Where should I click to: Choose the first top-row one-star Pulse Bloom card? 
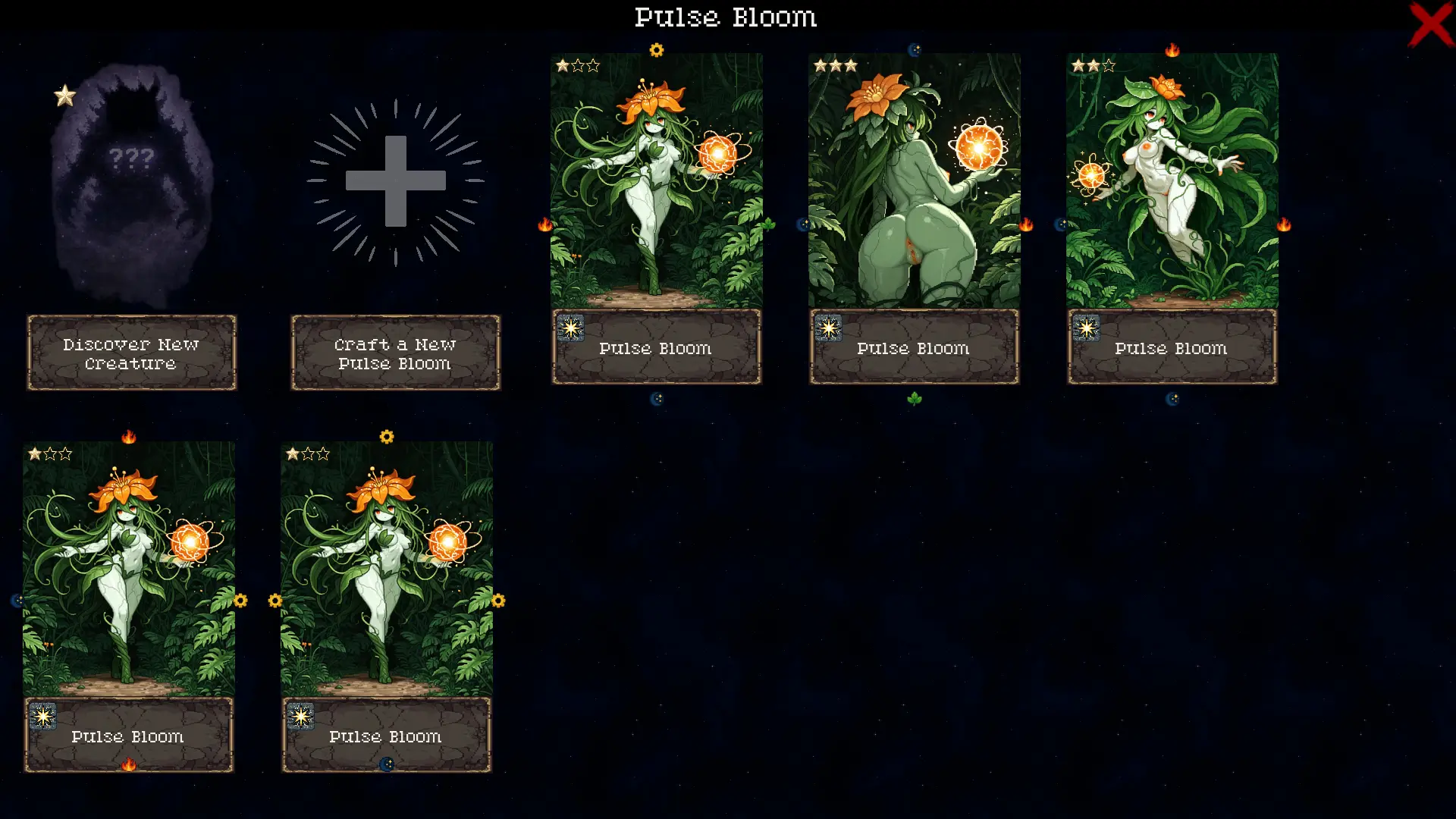[656, 218]
